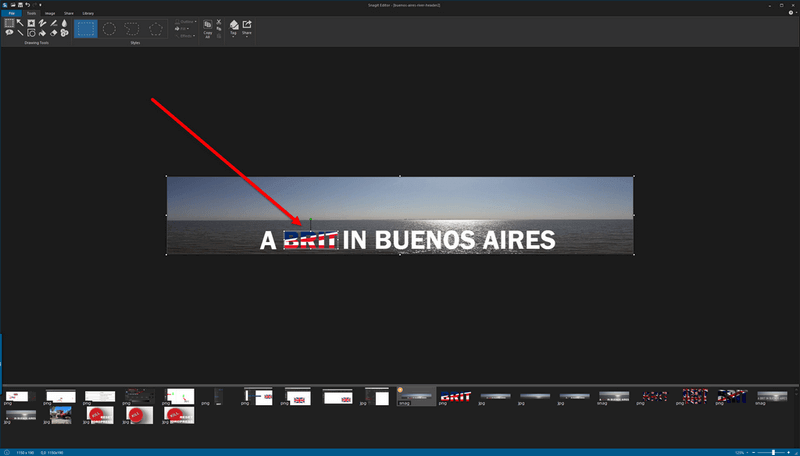Switch to the Image ribbon tab
800x456 pixels.
tap(50, 13)
